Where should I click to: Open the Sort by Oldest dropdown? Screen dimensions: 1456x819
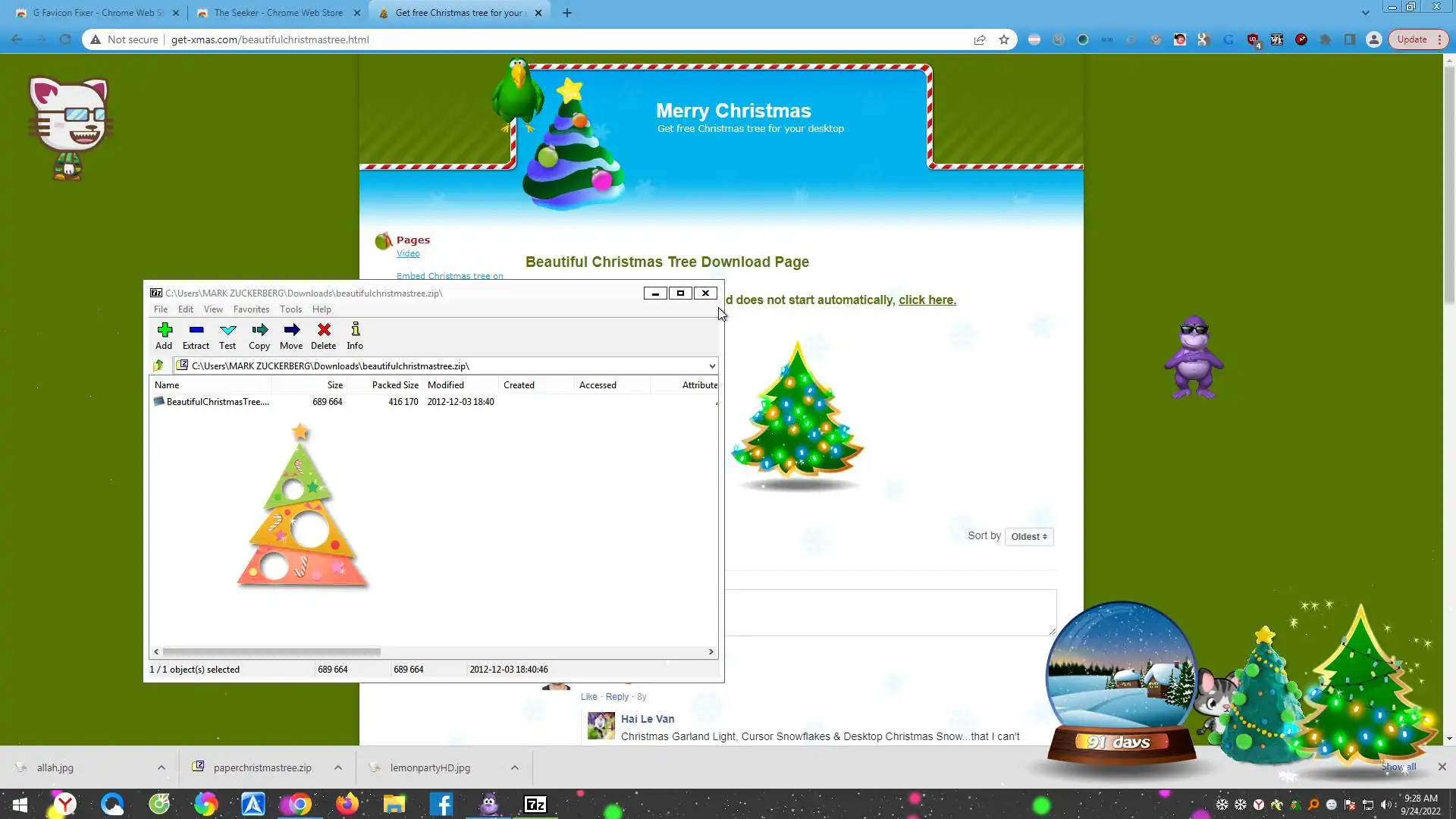[1028, 537]
